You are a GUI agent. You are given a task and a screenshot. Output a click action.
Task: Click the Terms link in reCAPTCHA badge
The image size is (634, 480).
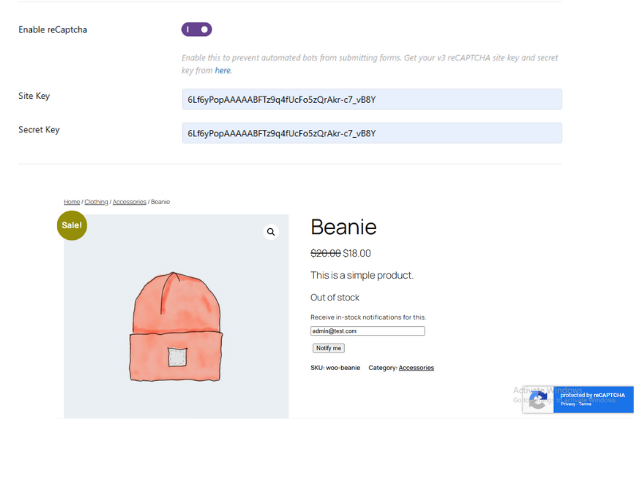584,404
